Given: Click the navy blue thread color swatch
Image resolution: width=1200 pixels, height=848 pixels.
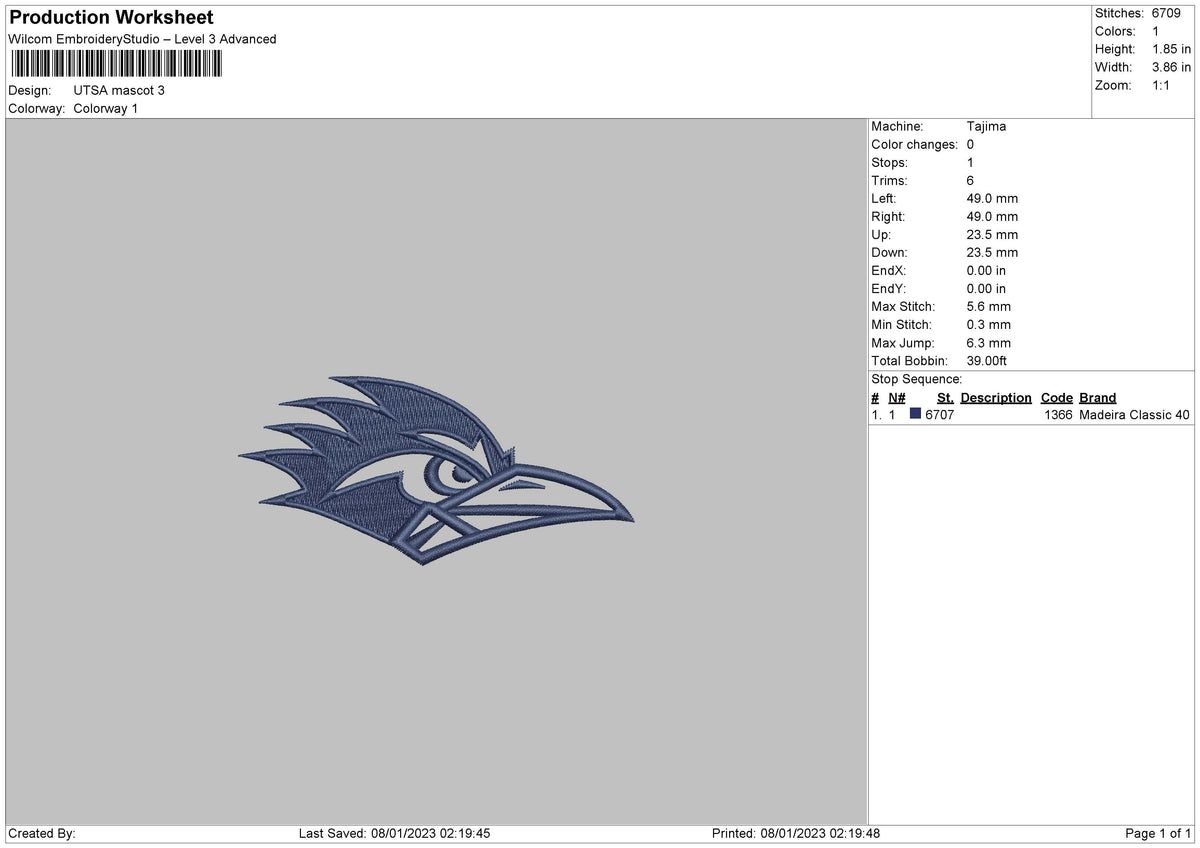Looking at the screenshot, I should click(x=916, y=414).
